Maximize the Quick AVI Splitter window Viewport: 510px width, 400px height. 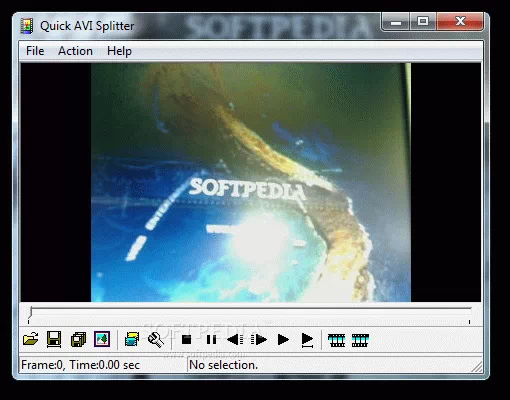423,22
